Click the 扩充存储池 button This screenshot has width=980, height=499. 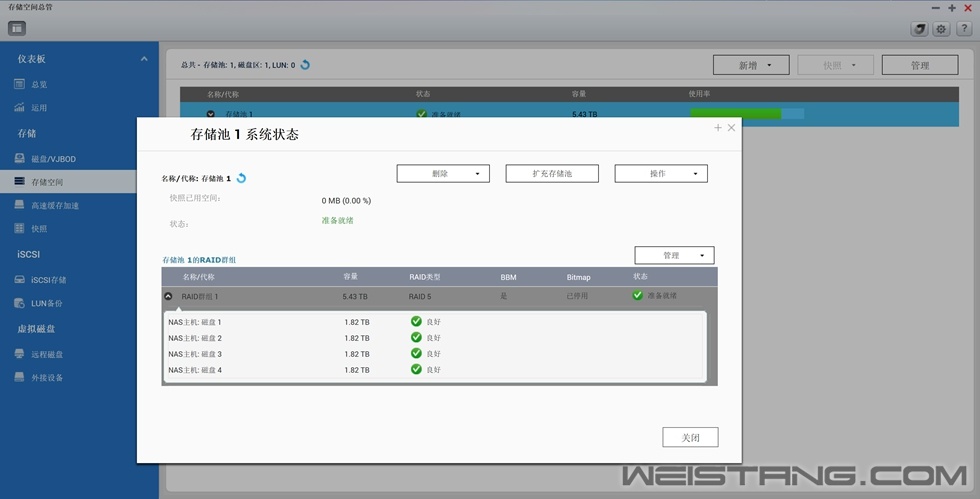coord(552,174)
